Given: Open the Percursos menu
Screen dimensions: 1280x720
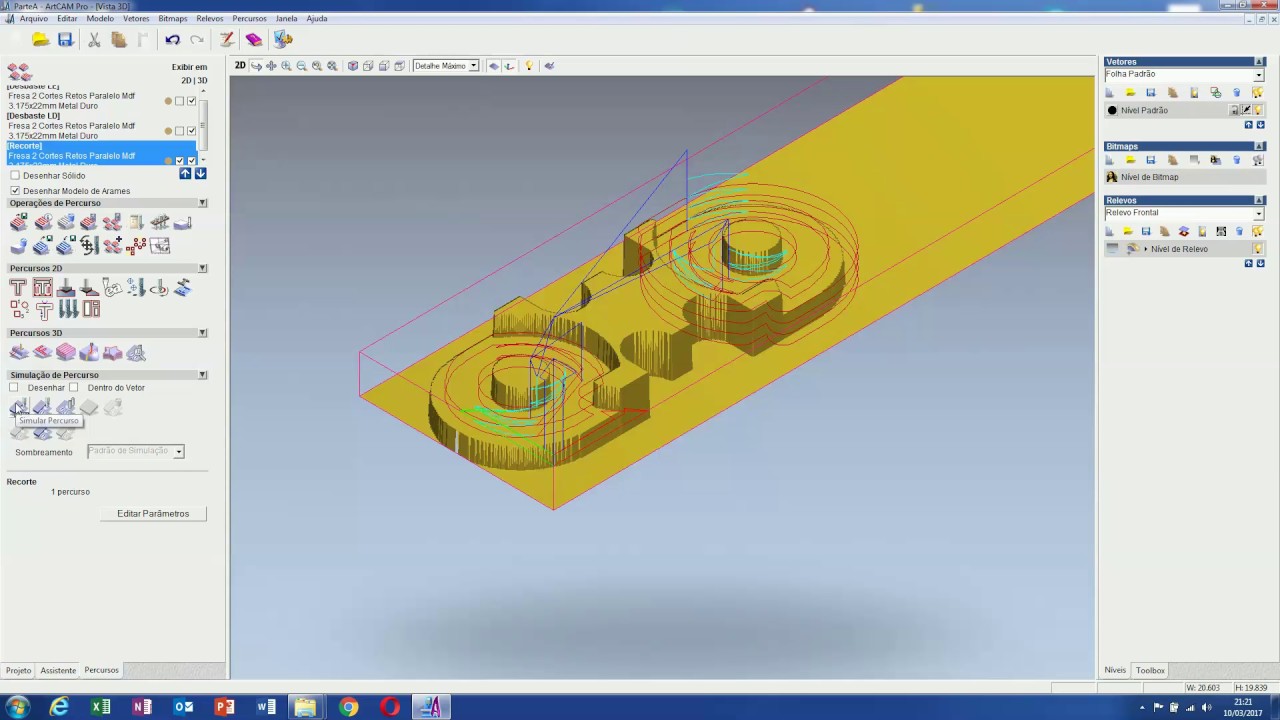Looking at the screenshot, I should tap(249, 19).
